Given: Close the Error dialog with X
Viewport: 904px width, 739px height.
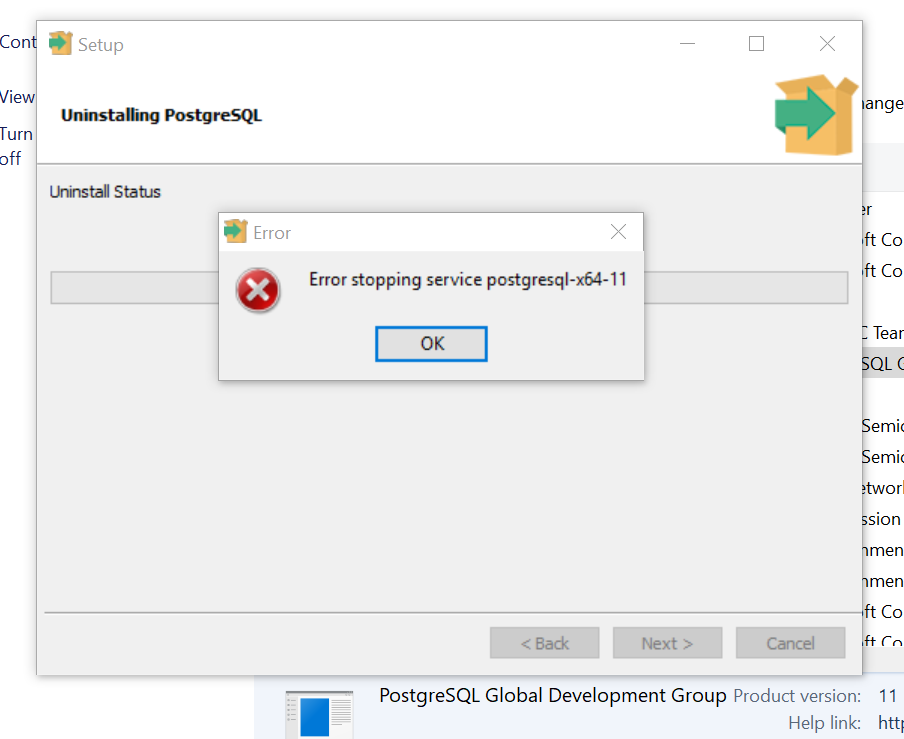Looking at the screenshot, I should 618,232.
